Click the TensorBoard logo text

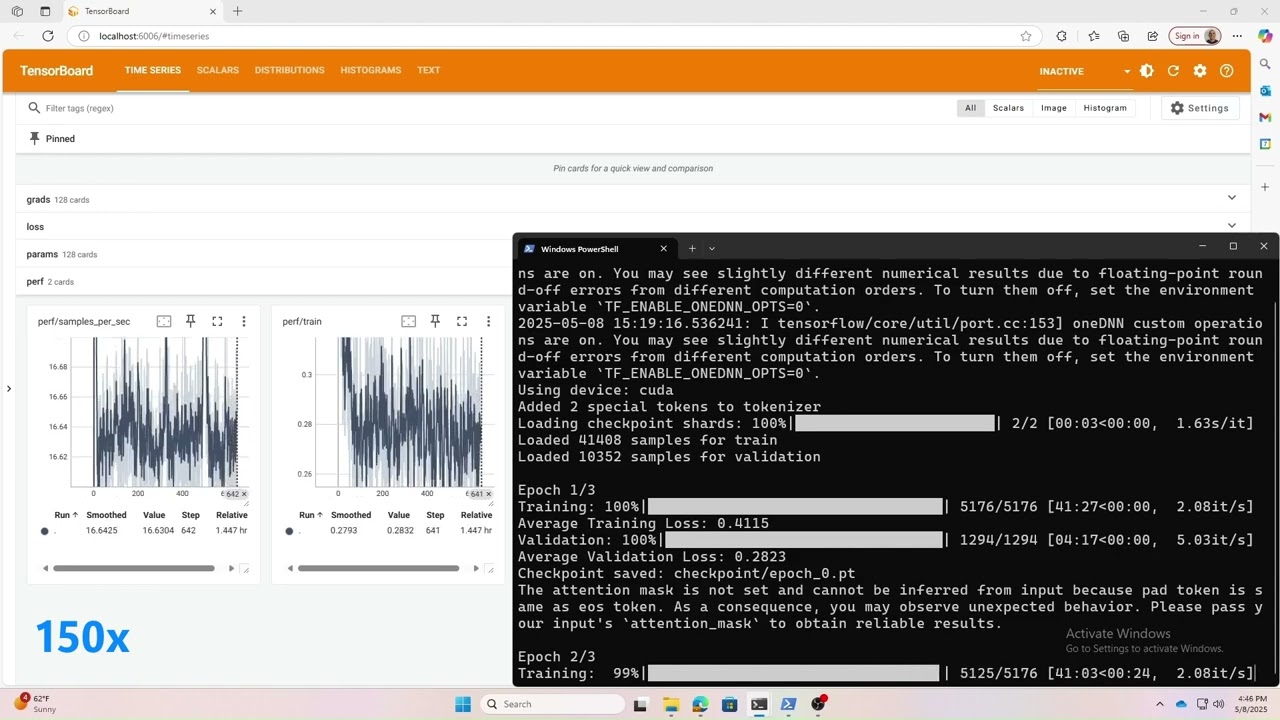[x=57, y=71]
